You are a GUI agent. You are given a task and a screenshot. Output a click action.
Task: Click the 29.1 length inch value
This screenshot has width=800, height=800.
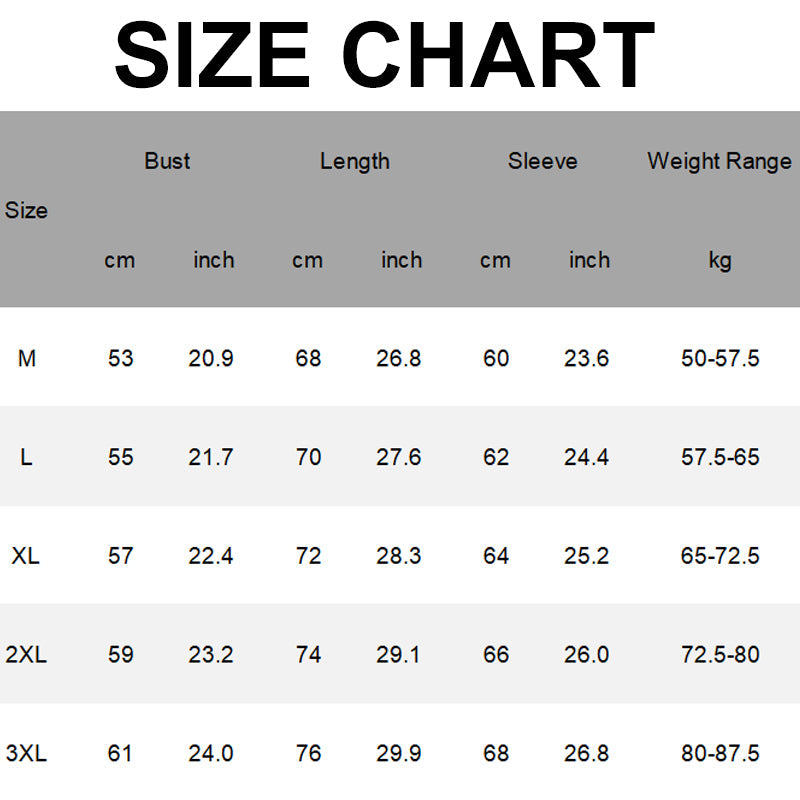click(x=399, y=655)
